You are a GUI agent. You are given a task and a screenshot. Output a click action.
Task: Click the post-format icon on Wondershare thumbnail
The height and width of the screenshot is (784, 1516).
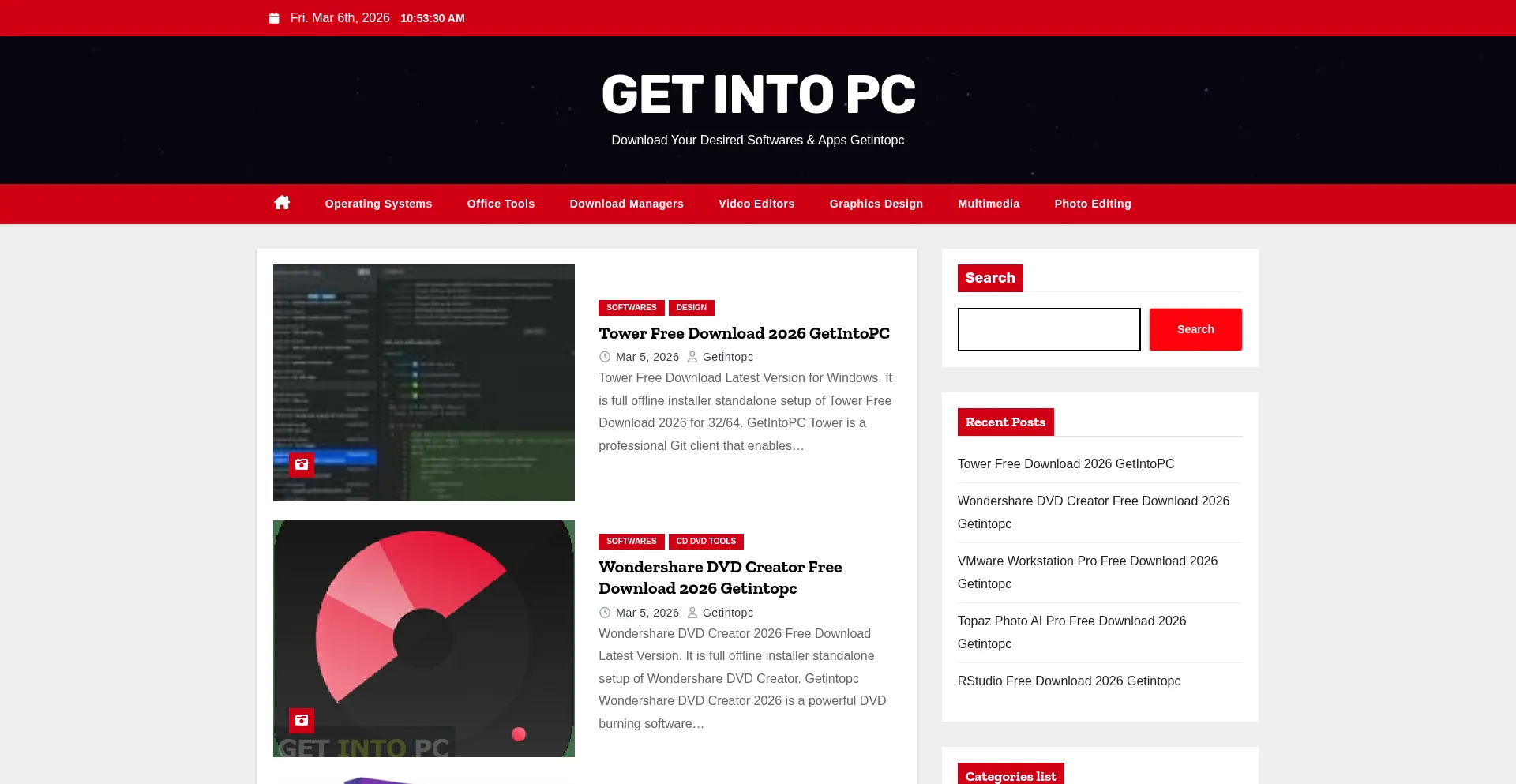[302, 720]
